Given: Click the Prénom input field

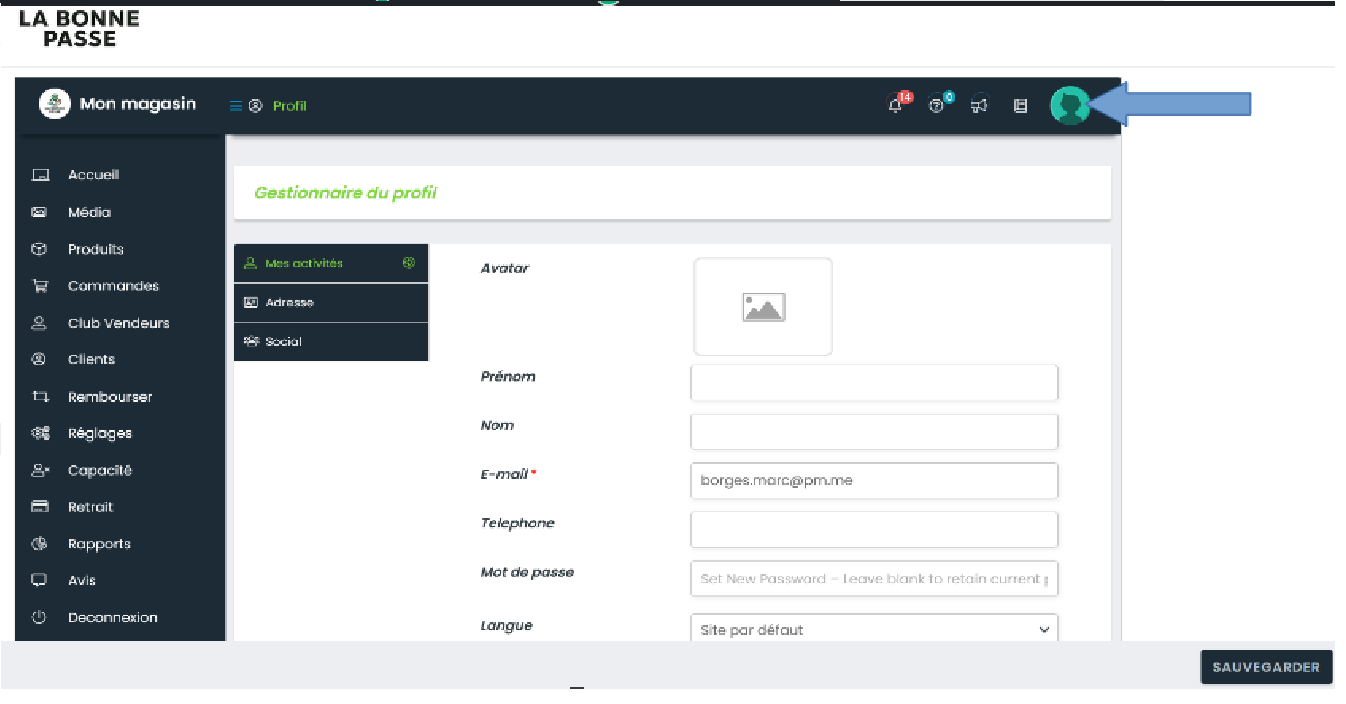Looking at the screenshot, I should pos(873,382).
